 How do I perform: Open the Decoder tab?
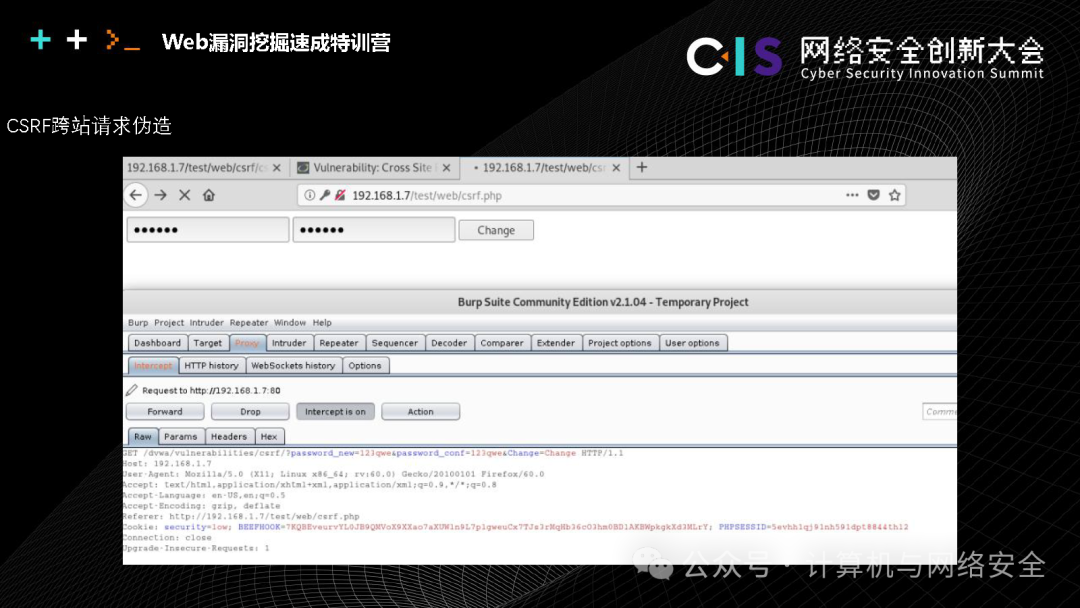(449, 343)
